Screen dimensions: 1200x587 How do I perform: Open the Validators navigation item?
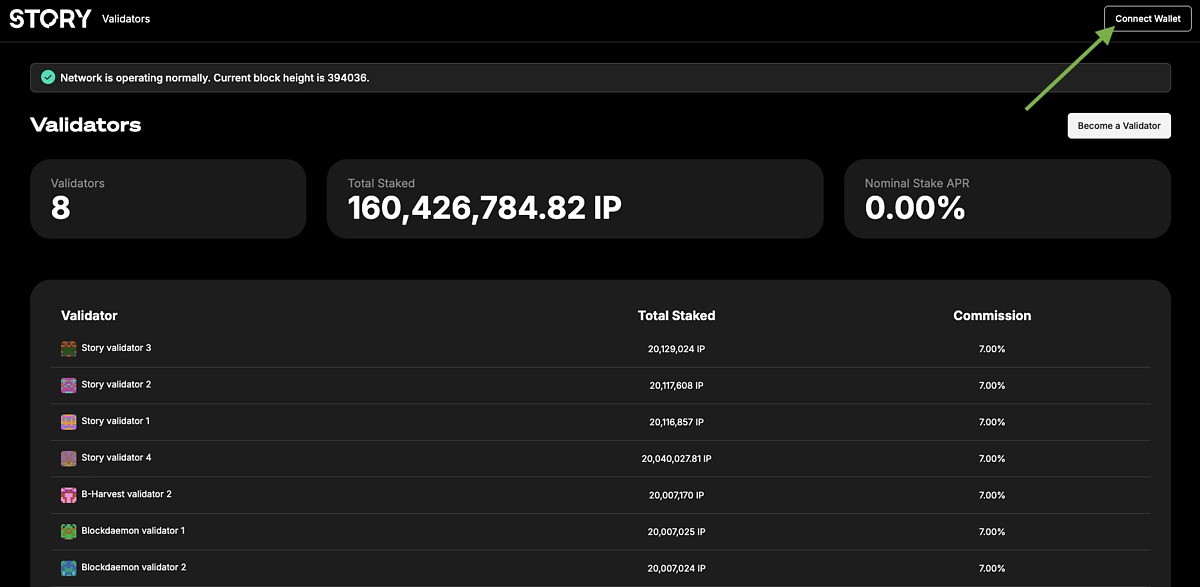(x=126, y=19)
